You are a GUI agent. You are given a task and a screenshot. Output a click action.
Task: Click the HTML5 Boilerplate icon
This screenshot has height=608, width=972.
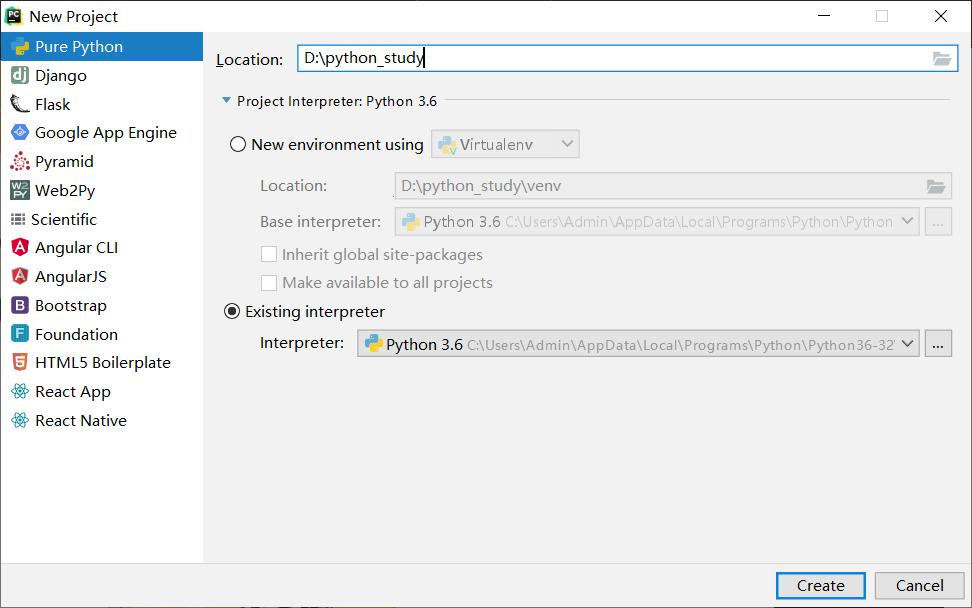19,363
